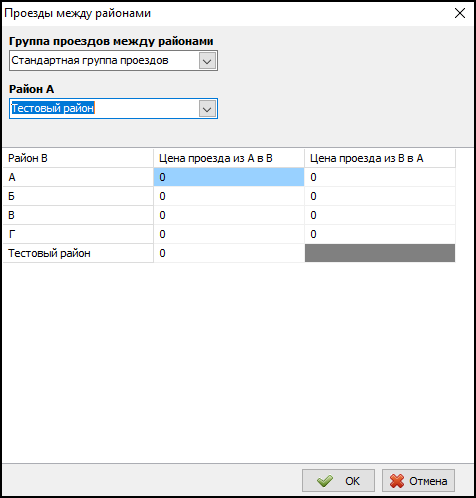476x498 pixels.
Task: Click the Район В column header
Action: click(78, 158)
